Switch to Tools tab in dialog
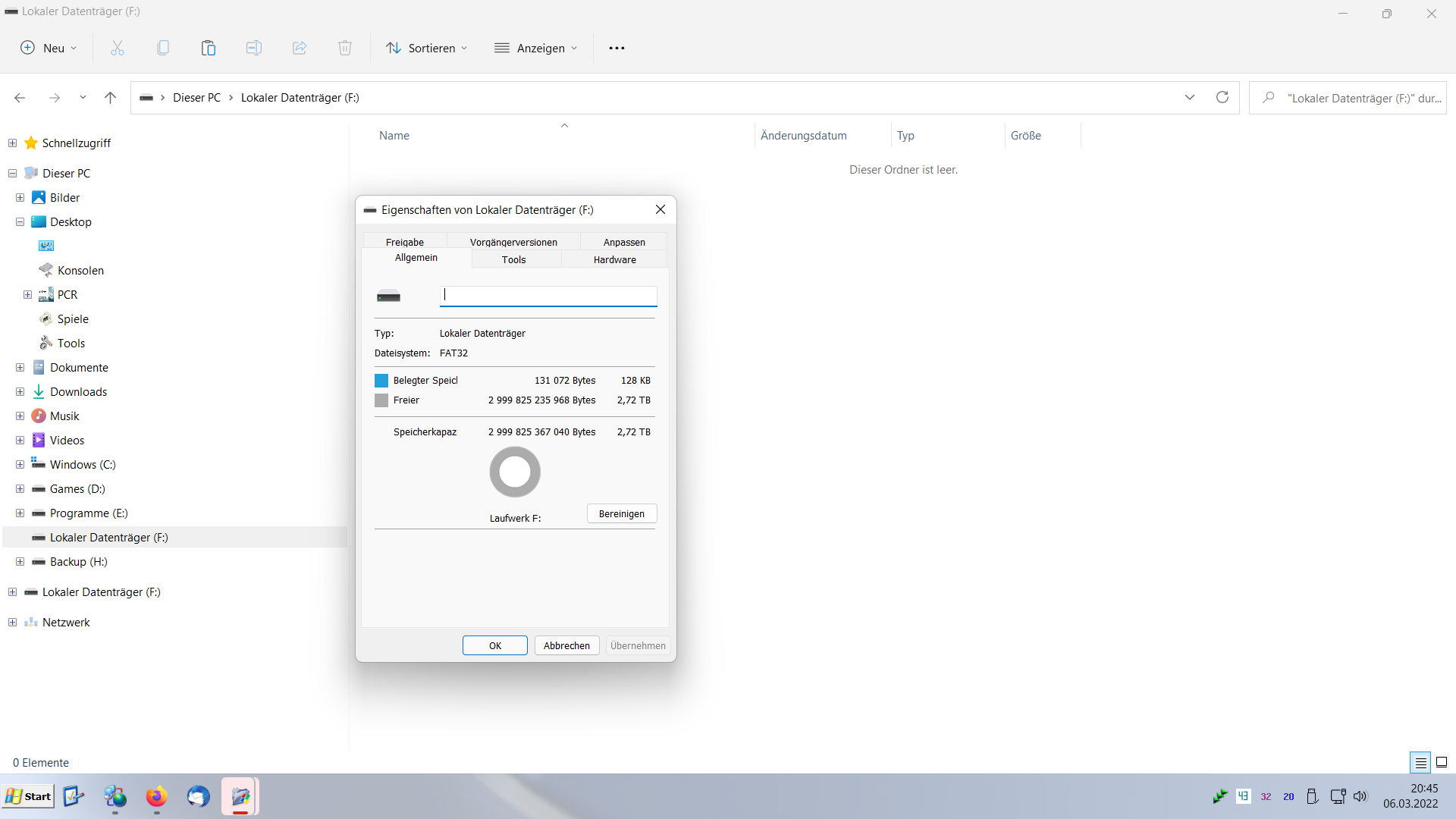This screenshot has height=819, width=1456. tap(513, 259)
